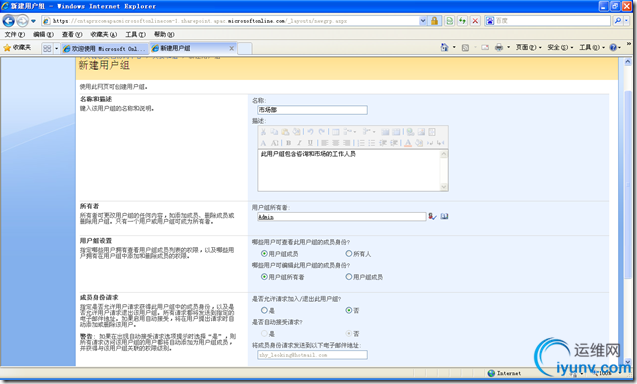Toggle Italic formatting in description editor
Image resolution: width=637 pixels, height=384 pixels.
tap(299, 143)
